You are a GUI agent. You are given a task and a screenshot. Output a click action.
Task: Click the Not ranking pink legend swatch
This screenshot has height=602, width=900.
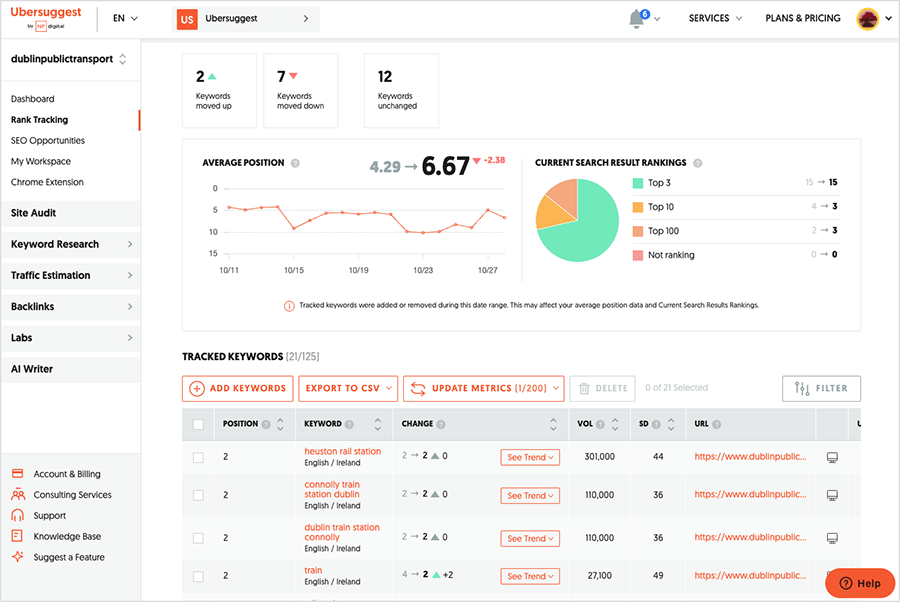[638, 255]
